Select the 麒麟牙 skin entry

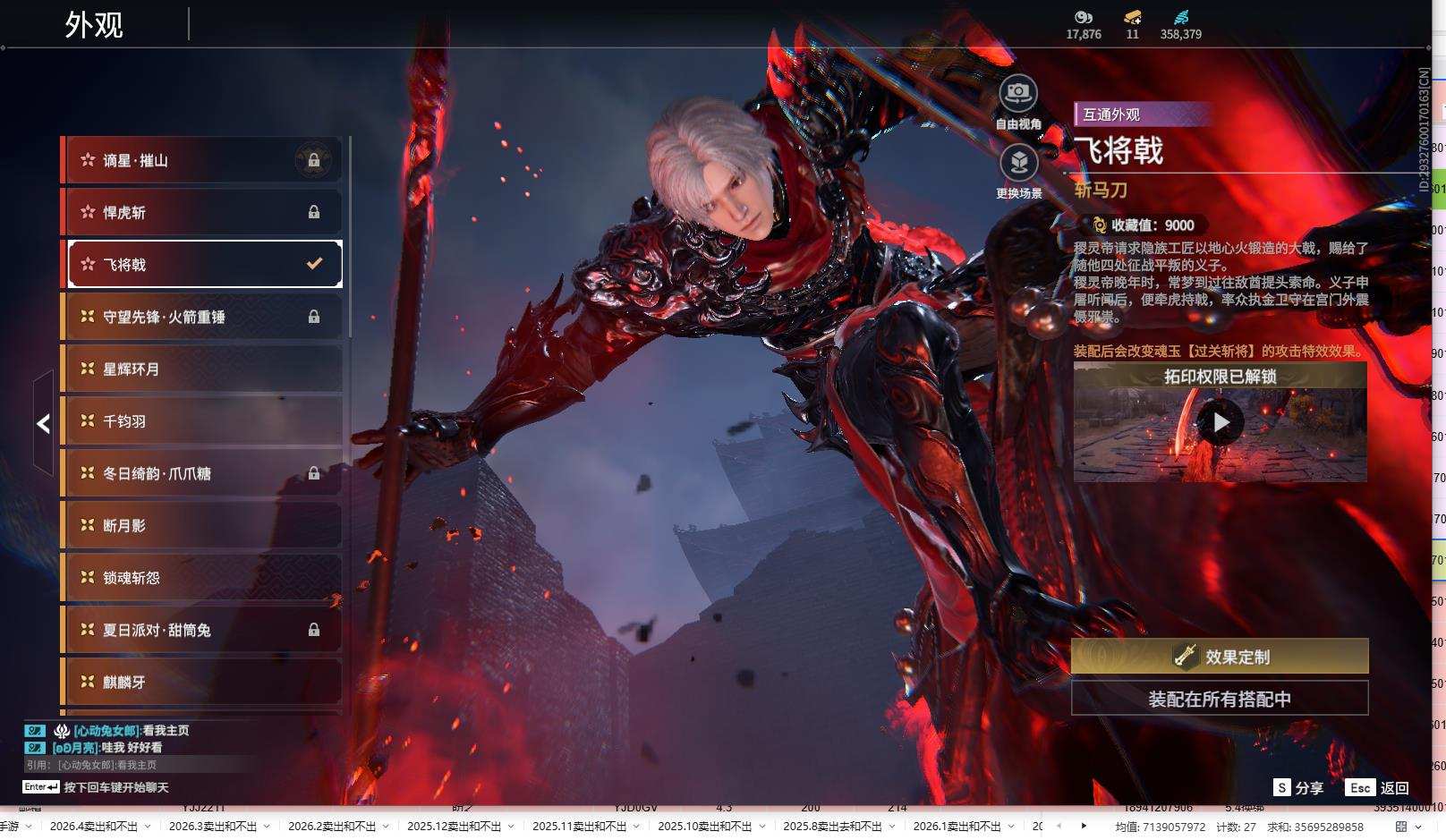(201, 682)
